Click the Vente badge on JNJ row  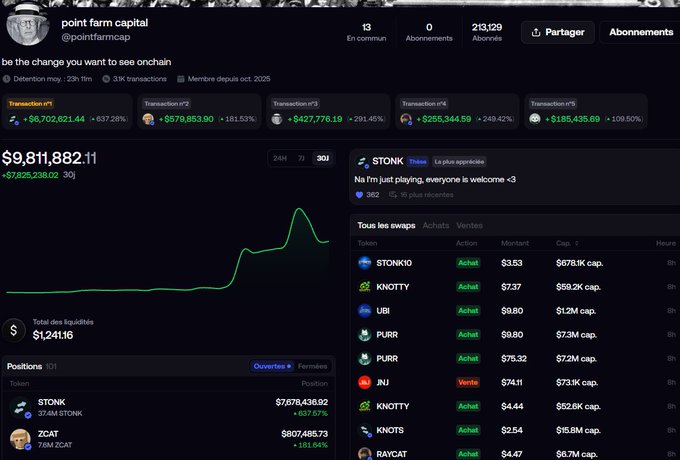tap(468, 382)
